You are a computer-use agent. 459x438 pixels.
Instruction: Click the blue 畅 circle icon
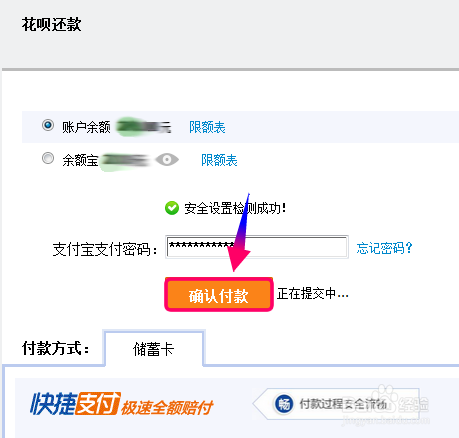click(284, 404)
